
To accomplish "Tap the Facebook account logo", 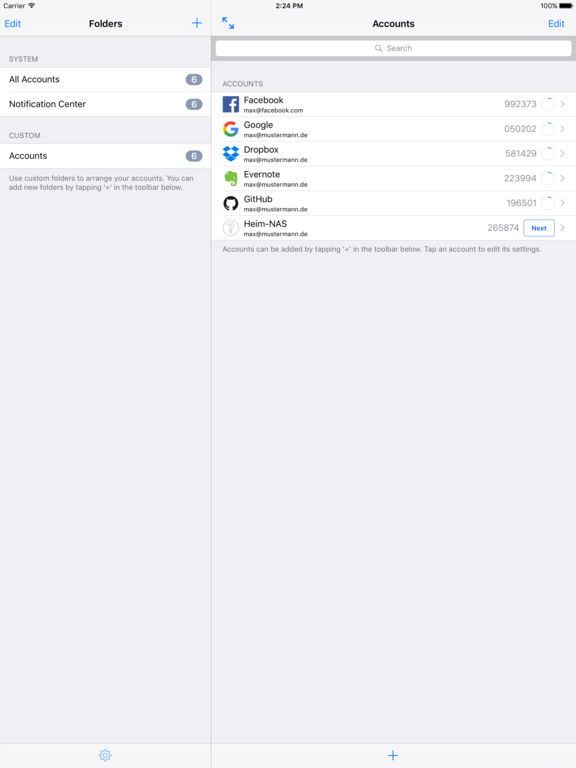I will tap(231, 104).
